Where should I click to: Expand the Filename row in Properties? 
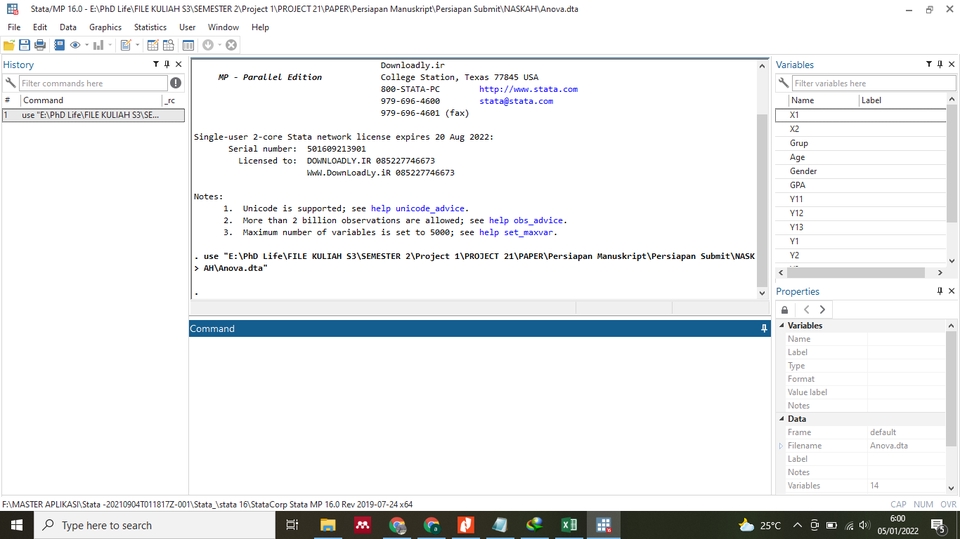click(781, 446)
